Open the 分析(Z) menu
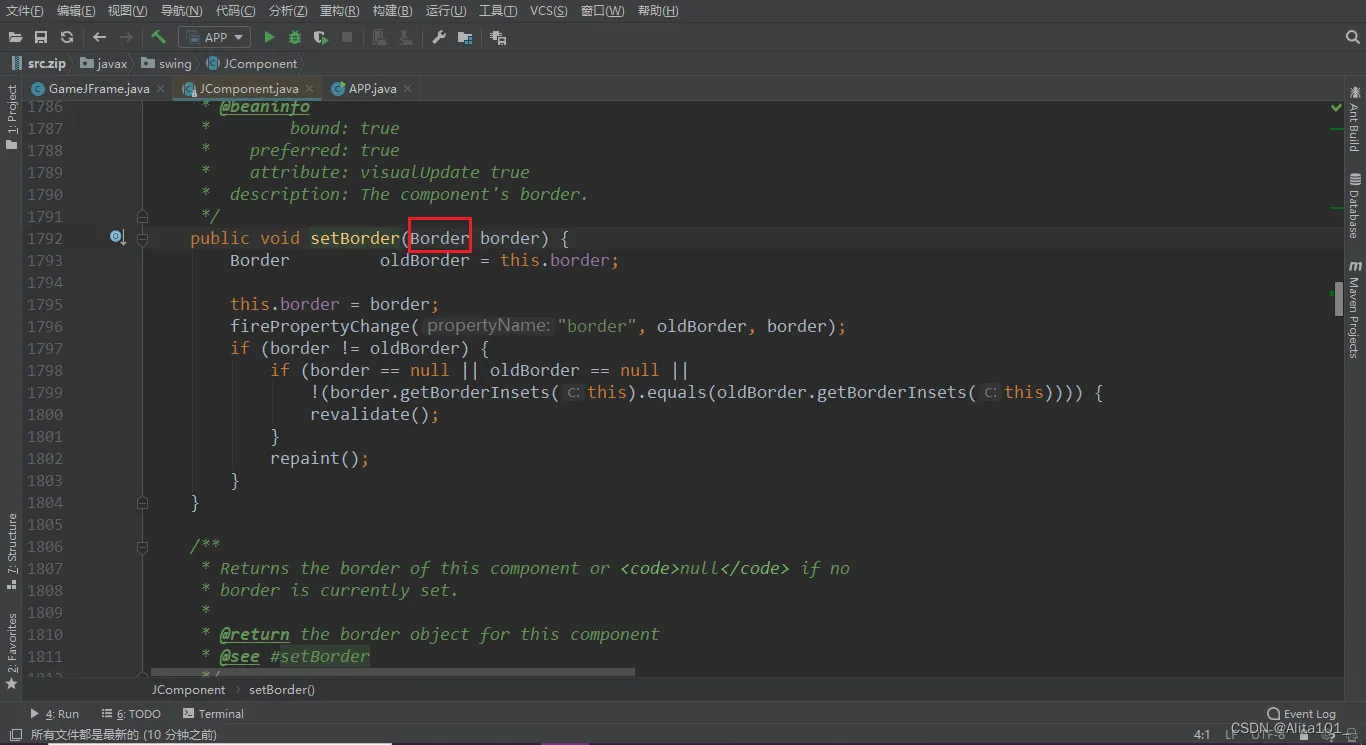This screenshot has height=745, width=1366. [288, 11]
